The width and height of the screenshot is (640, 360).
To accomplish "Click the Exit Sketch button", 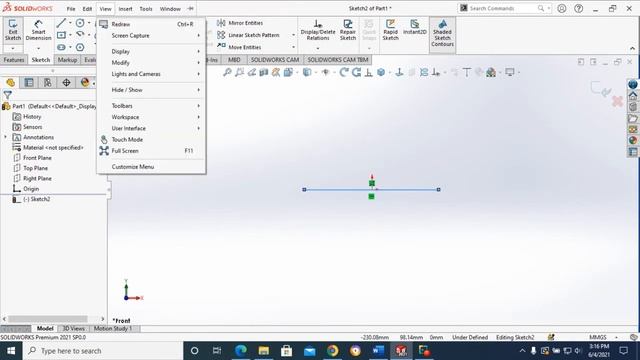I will (x=13, y=30).
